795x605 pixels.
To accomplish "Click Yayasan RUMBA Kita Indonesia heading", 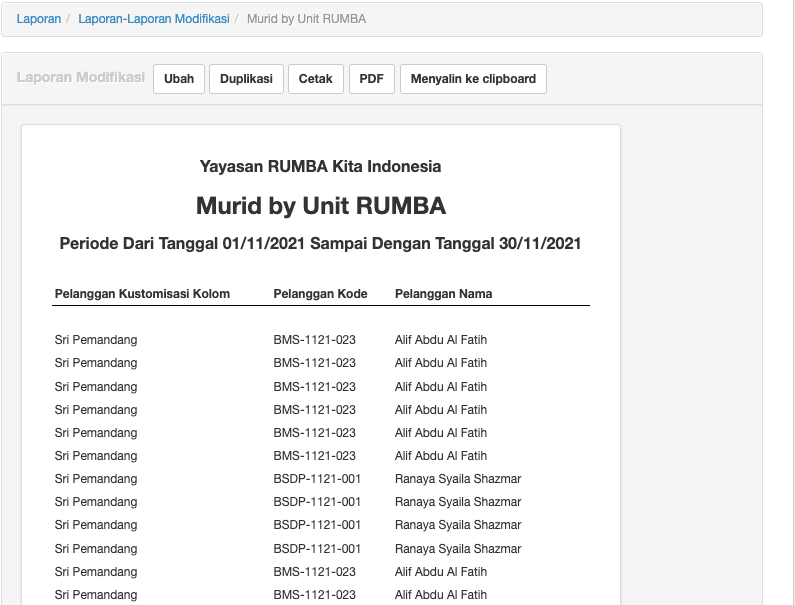I will [x=320, y=166].
